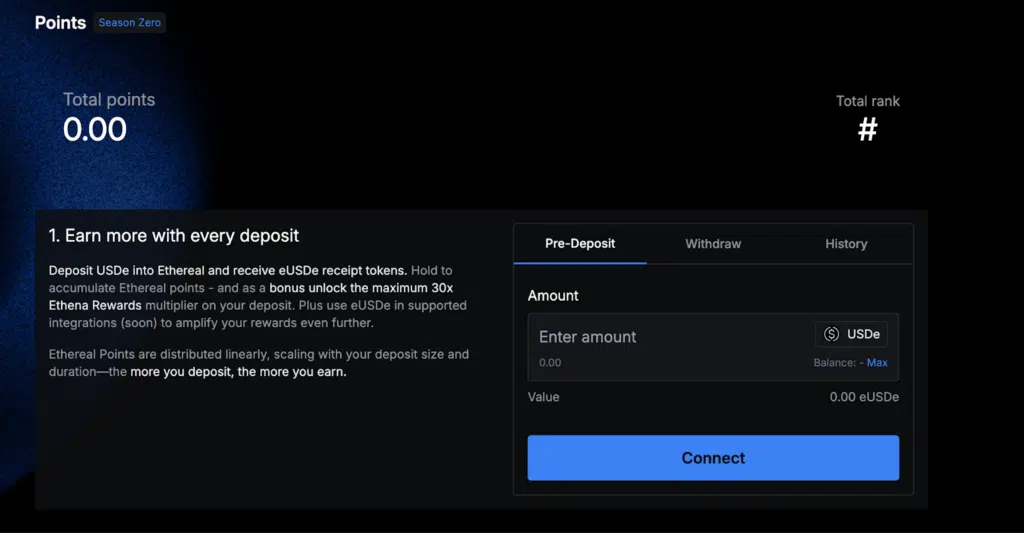
Task: Click 'Deposit USDe into Ethereal' sentence
Action: [x=227, y=270]
